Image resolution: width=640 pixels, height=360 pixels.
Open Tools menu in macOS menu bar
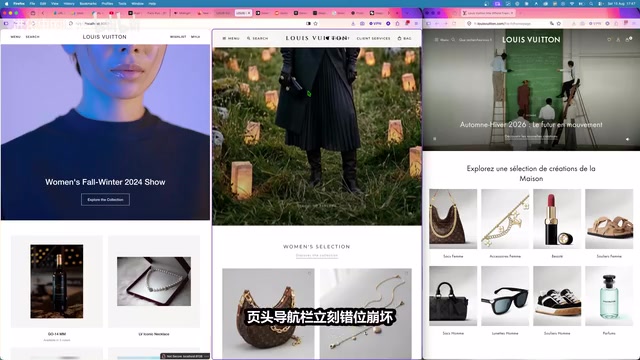coord(122,3)
